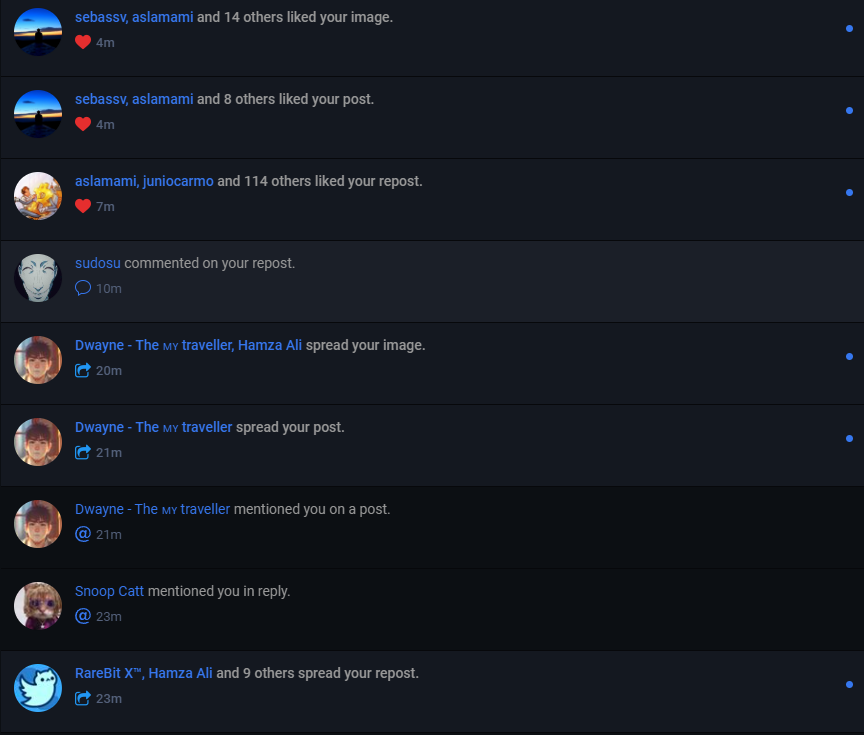
Task: Open sudosu's profile link
Action: 98,263
